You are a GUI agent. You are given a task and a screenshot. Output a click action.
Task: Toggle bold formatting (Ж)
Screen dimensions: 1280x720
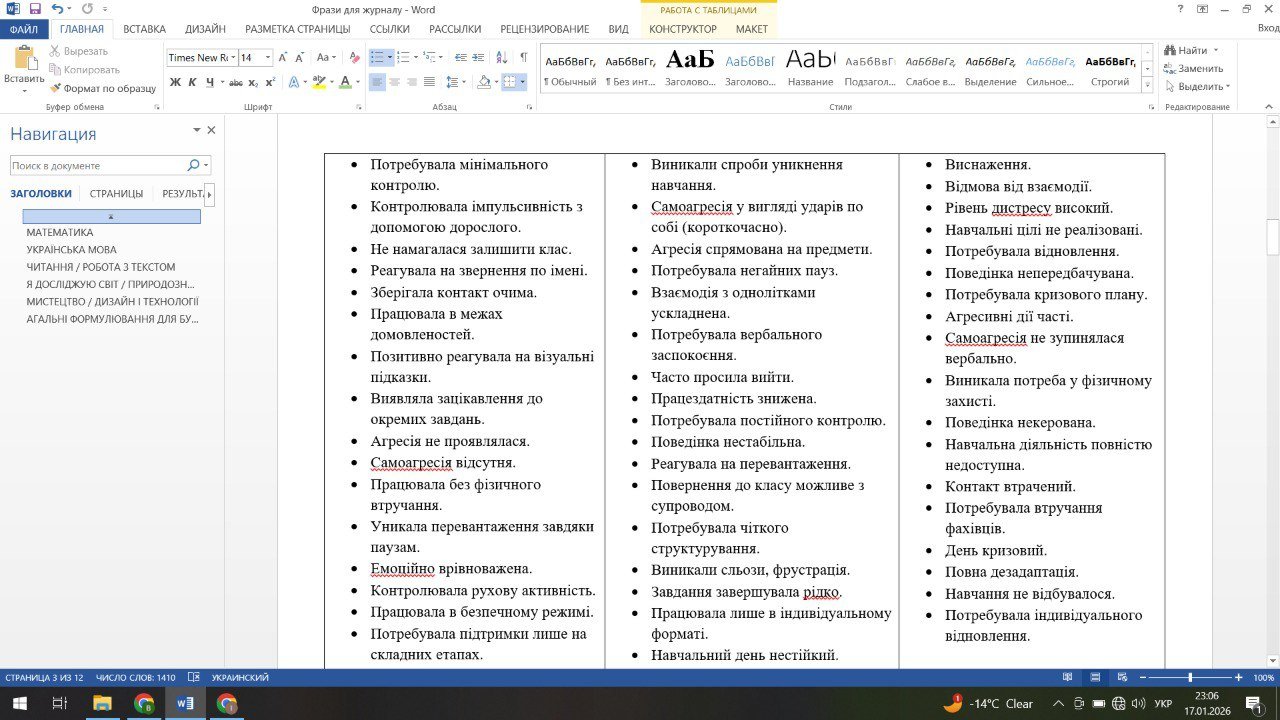(x=175, y=82)
